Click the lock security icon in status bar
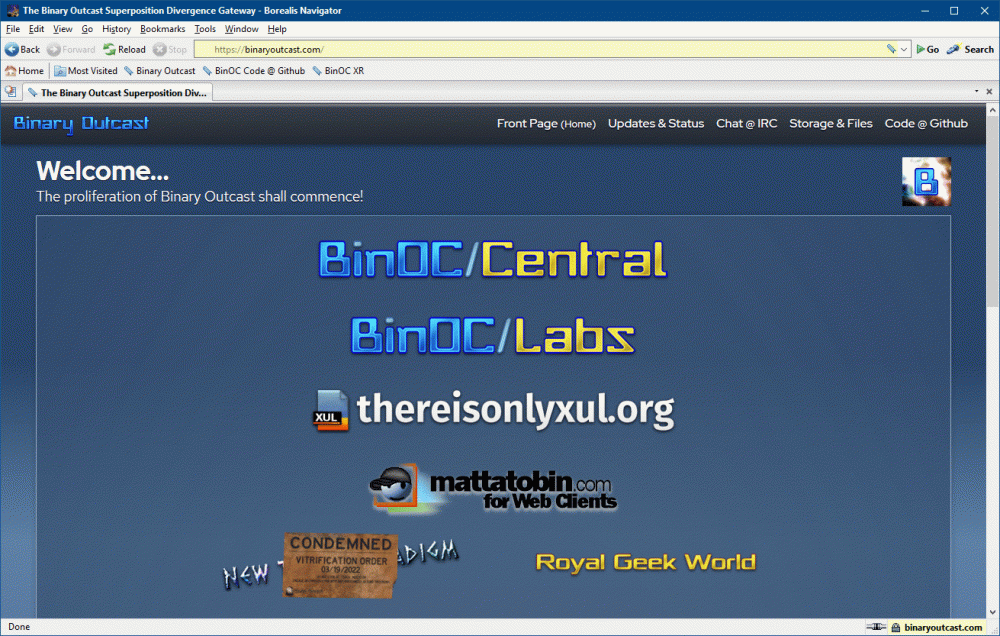Image resolution: width=1000 pixels, height=636 pixels. (x=895, y=628)
